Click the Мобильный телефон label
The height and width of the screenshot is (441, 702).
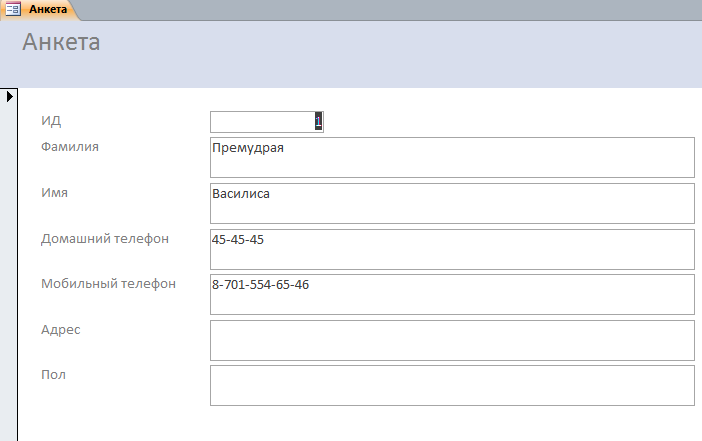tap(108, 283)
